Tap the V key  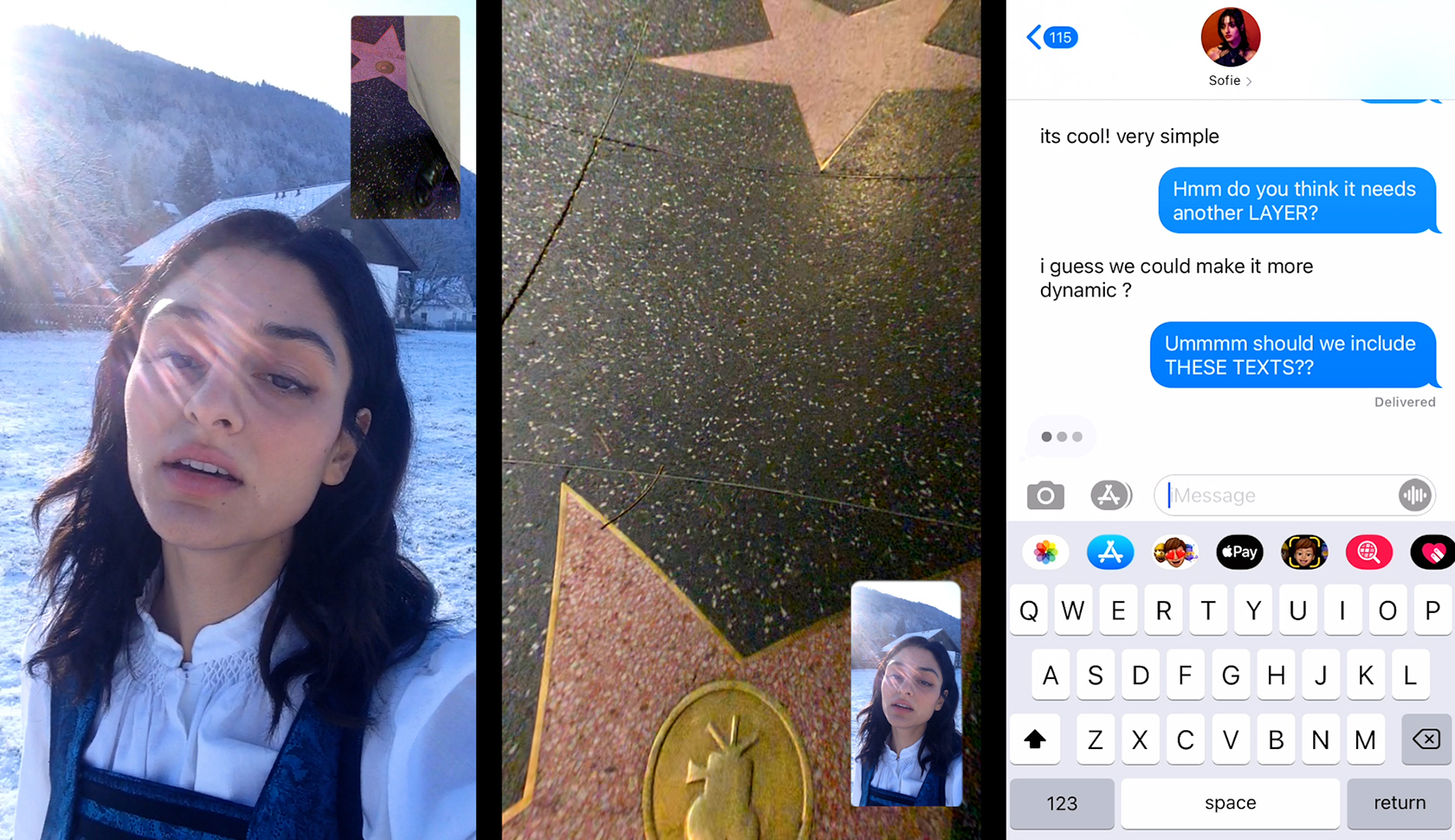click(1231, 740)
